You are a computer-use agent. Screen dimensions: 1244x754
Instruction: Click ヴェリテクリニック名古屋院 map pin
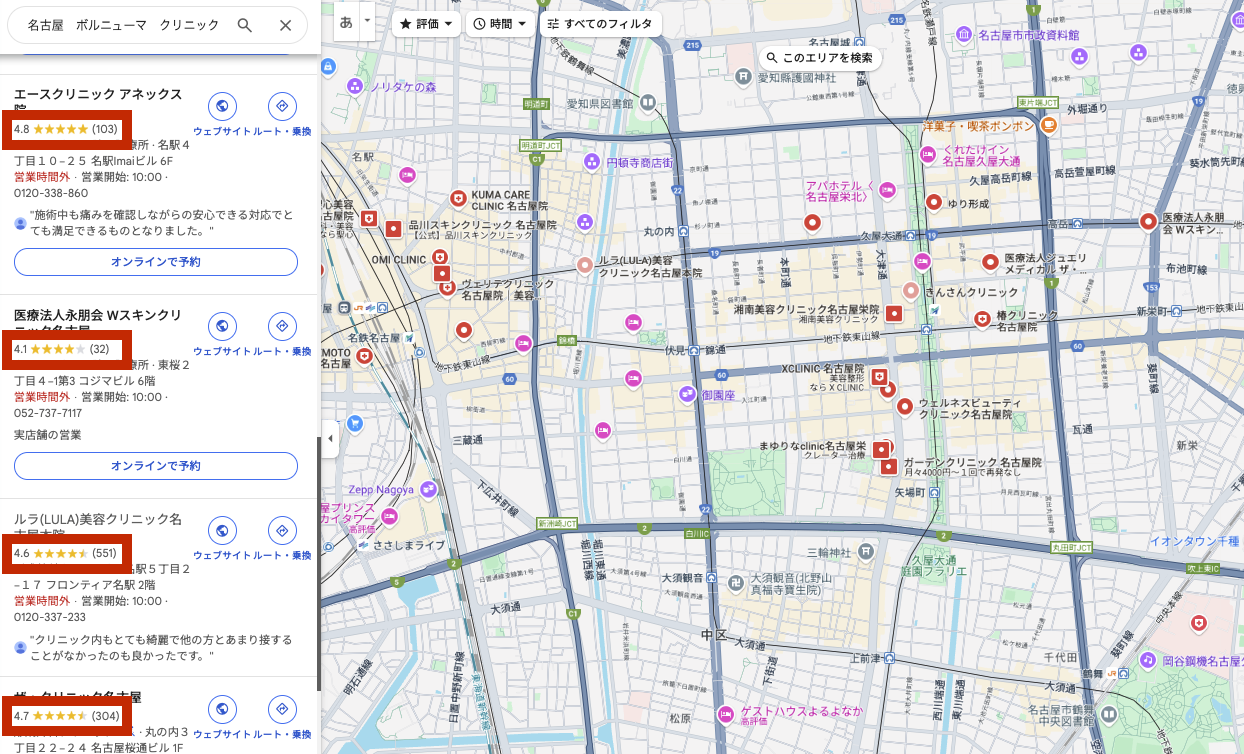pyautogui.click(x=448, y=289)
